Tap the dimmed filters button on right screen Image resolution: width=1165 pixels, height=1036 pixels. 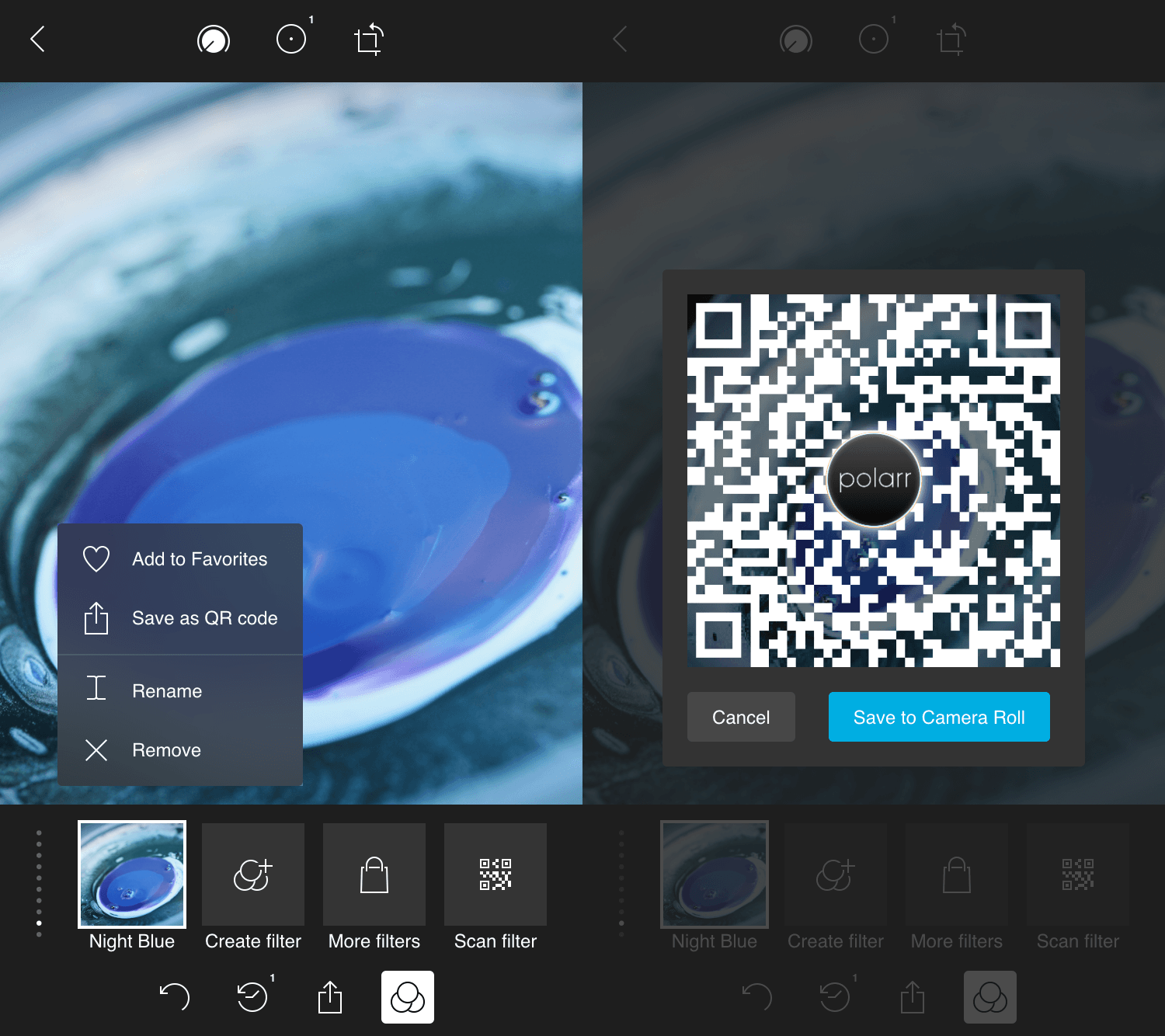[990, 997]
